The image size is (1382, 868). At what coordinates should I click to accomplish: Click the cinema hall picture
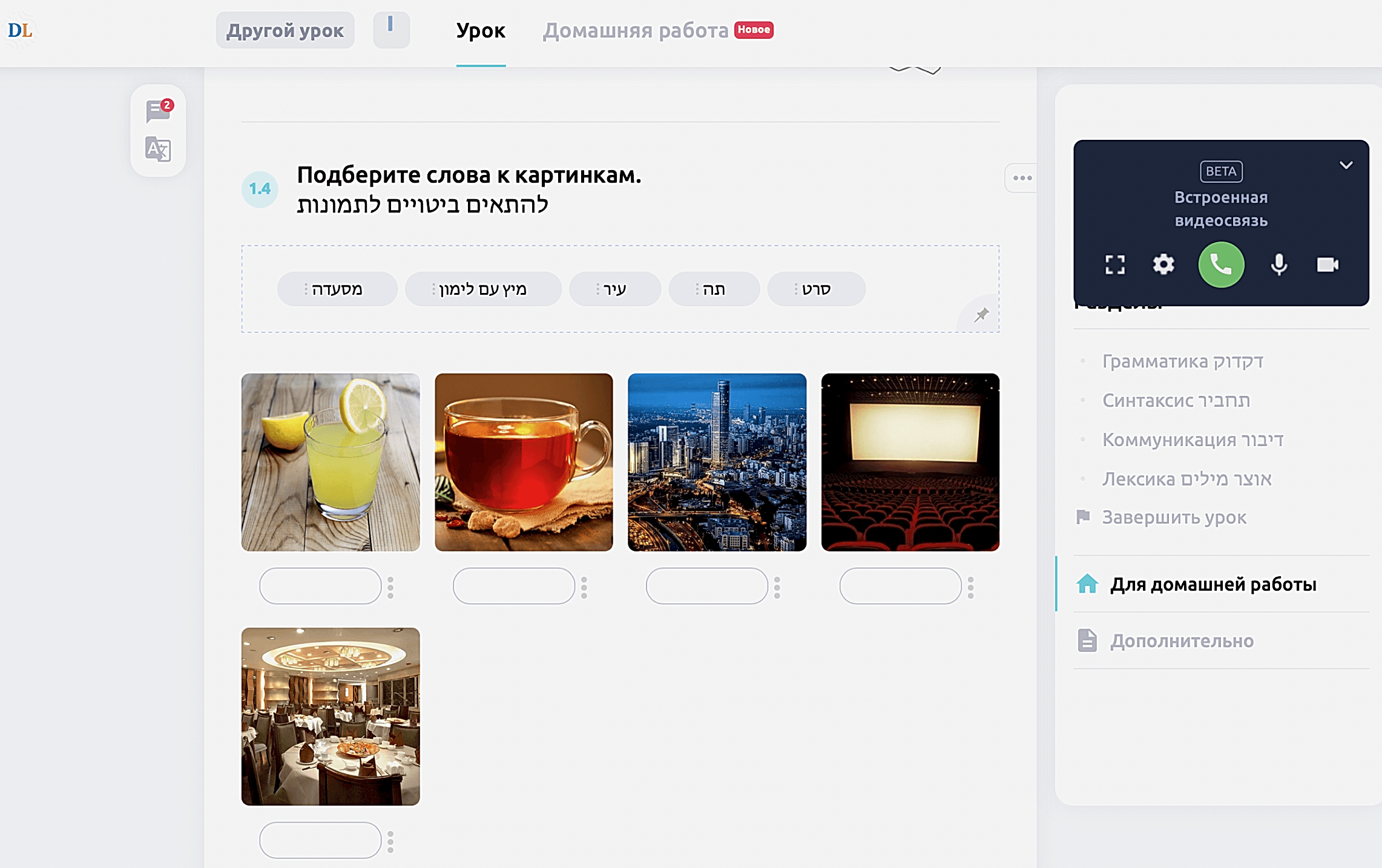point(910,462)
